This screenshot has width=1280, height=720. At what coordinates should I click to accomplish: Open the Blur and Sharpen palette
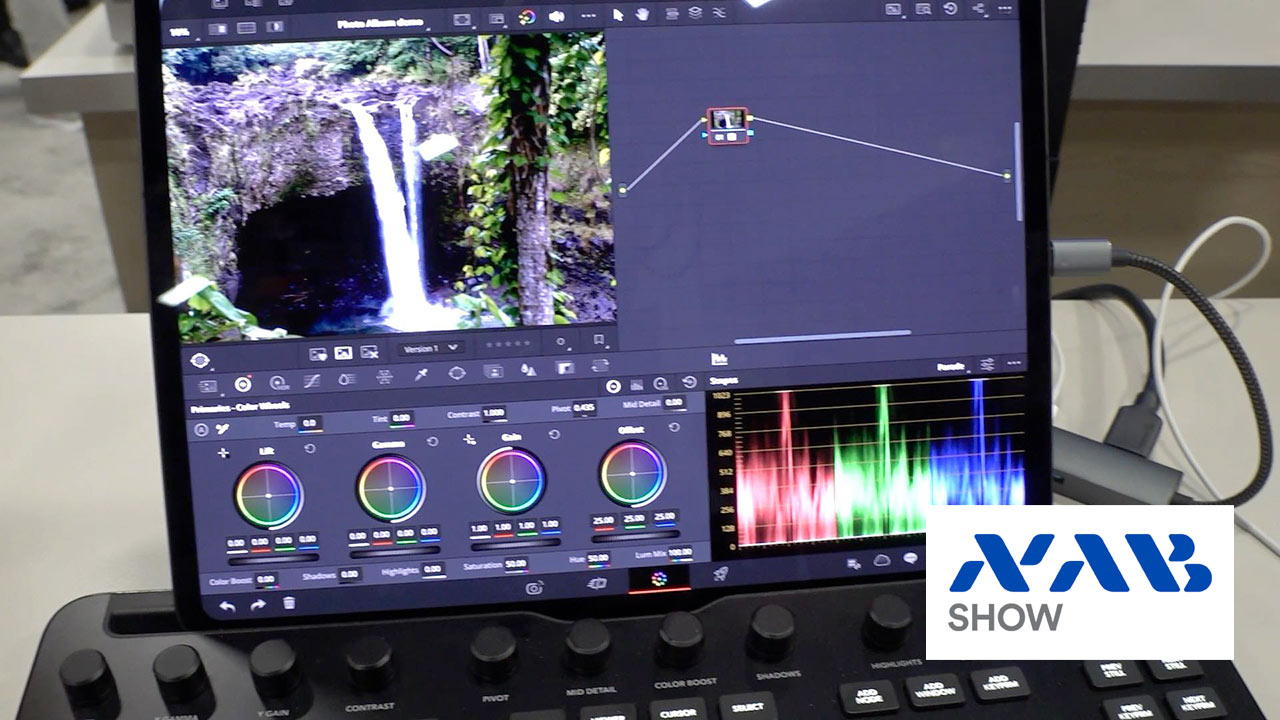pyautogui.click(x=528, y=371)
